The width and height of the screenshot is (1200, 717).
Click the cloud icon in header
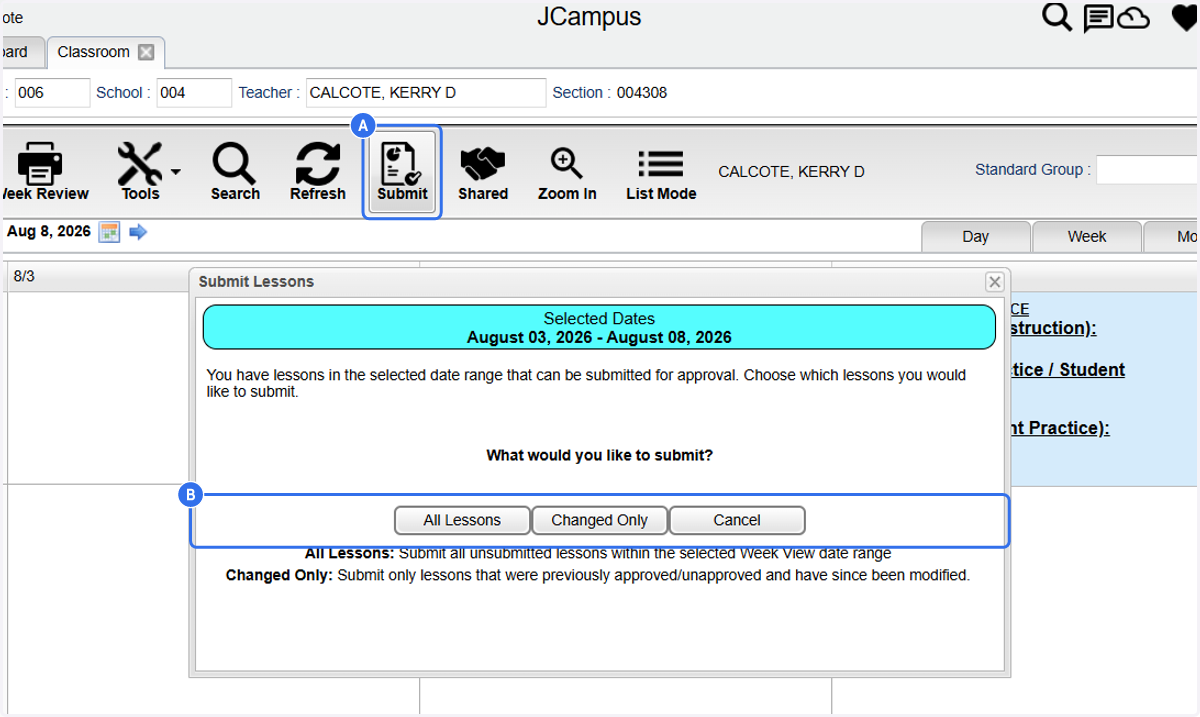pyautogui.click(x=1133, y=18)
